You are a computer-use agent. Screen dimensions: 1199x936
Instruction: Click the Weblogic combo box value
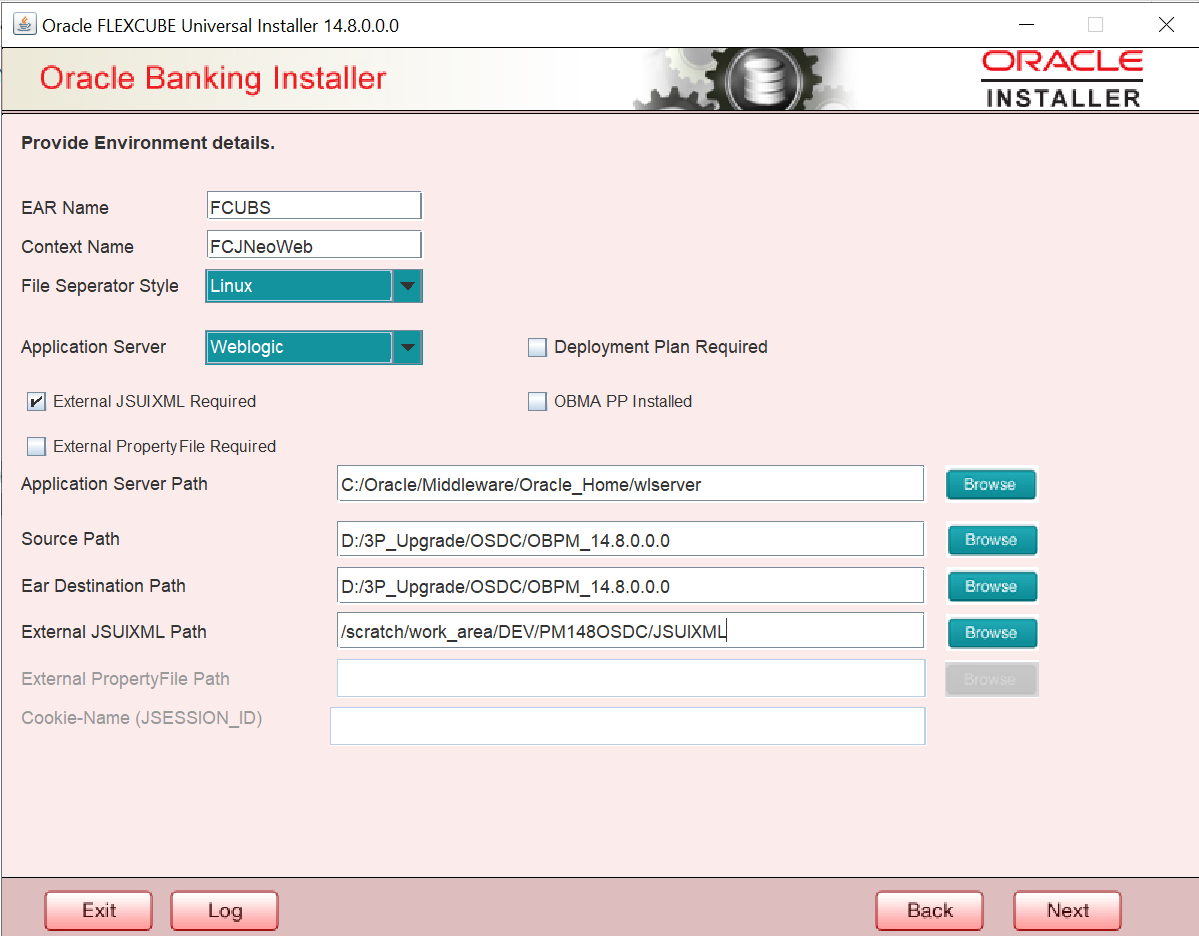[x=300, y=347]
